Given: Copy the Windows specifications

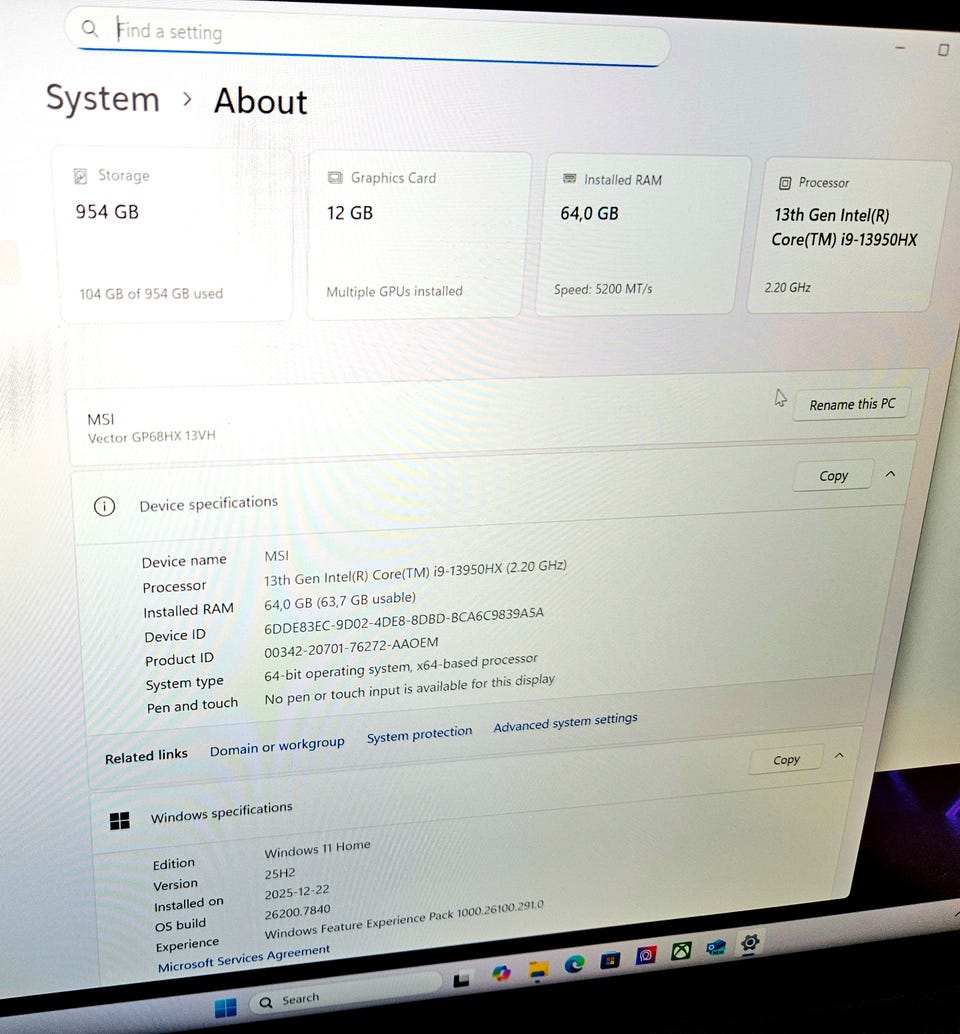Looking at the screenshot, I should pyautogui.click(x=786, y=760).
